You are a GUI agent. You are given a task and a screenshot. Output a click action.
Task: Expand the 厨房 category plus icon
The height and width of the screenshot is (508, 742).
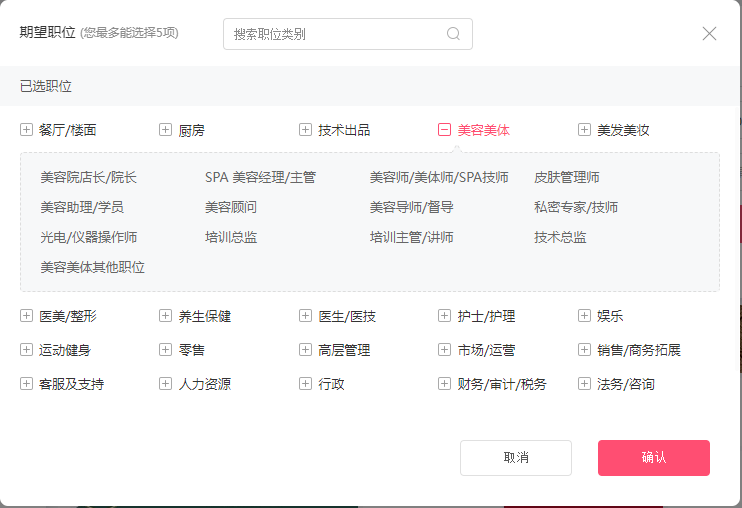point(166,130)
